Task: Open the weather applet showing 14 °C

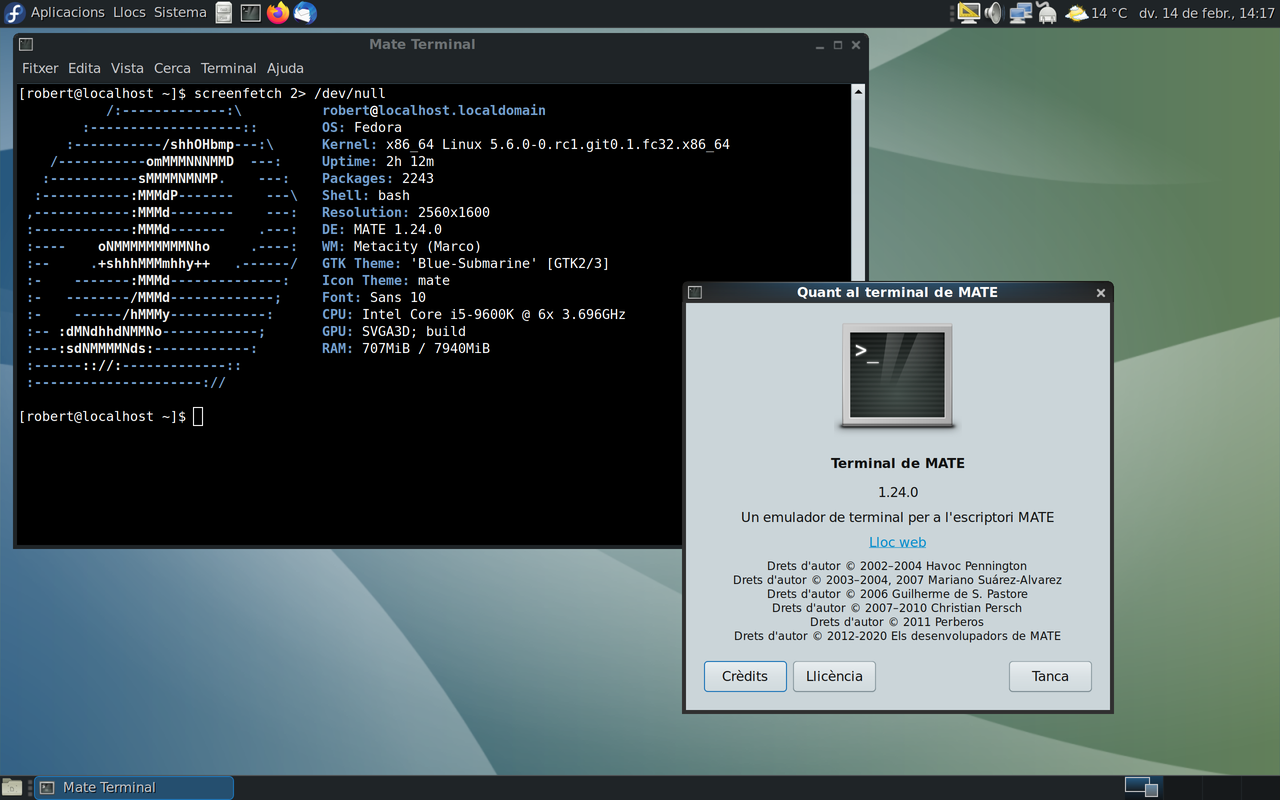Action: (1096, 13)
